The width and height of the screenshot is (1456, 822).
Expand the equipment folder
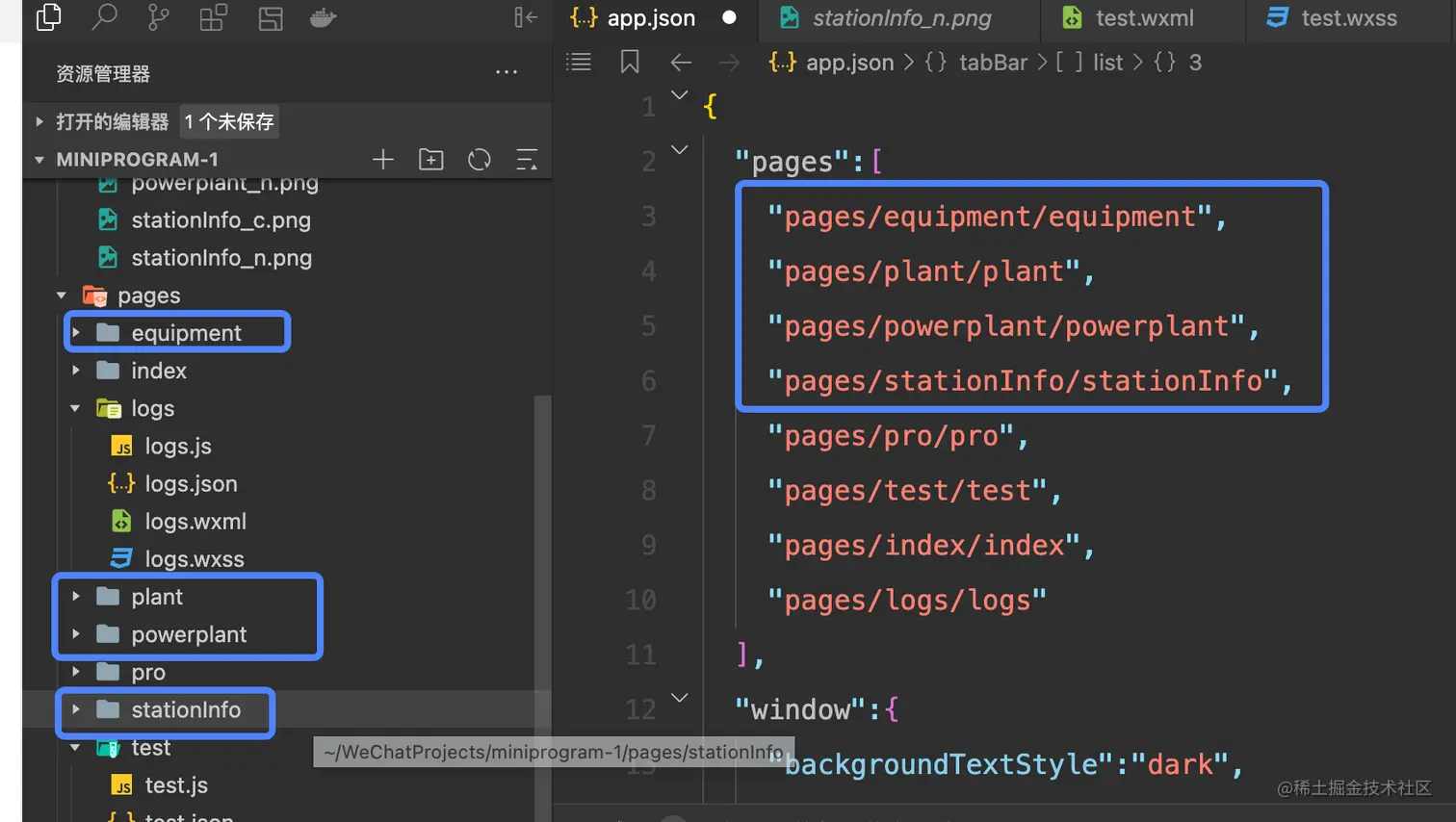point(76,333)
